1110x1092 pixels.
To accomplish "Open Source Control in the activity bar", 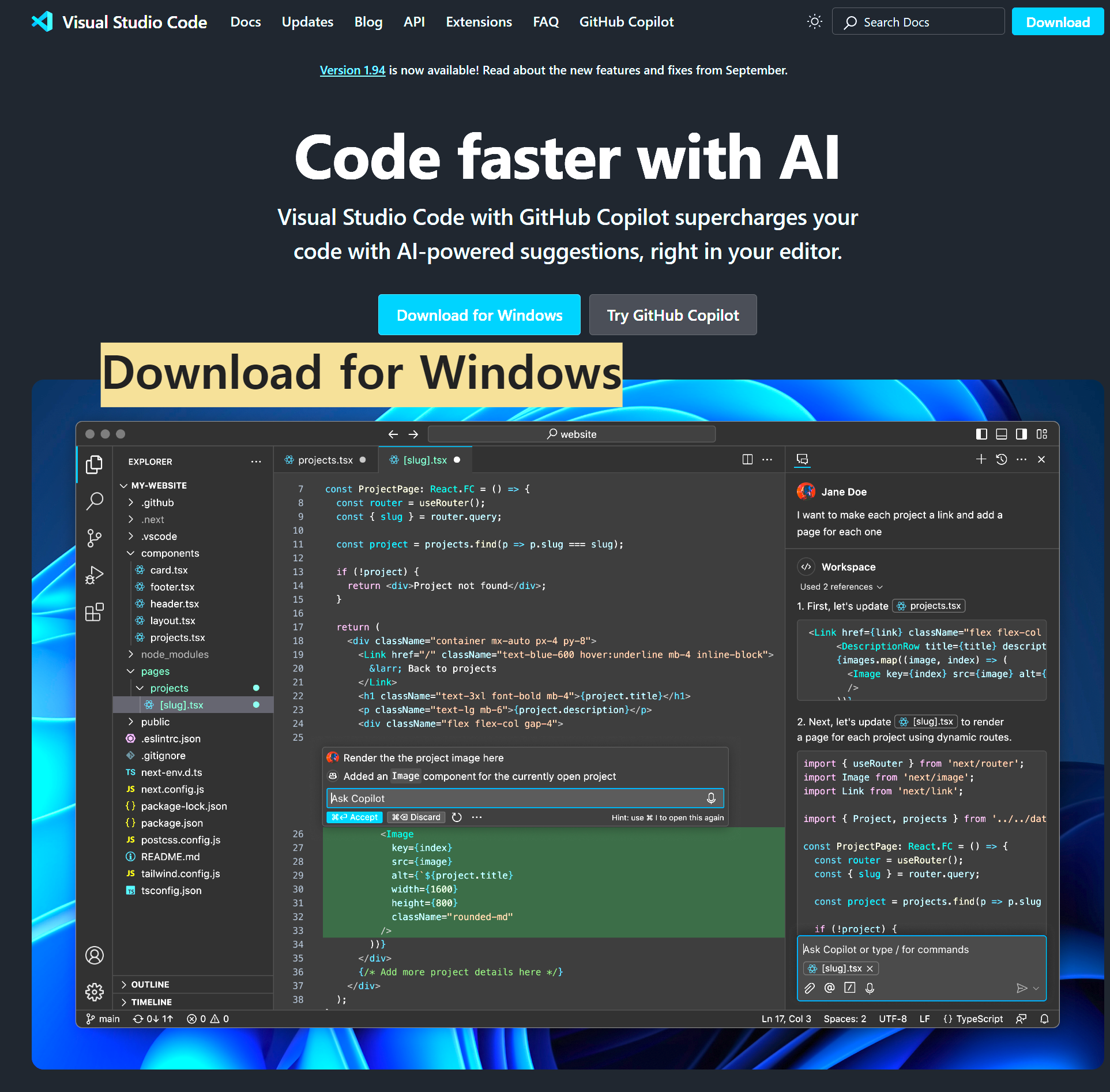I will (94, 538).
